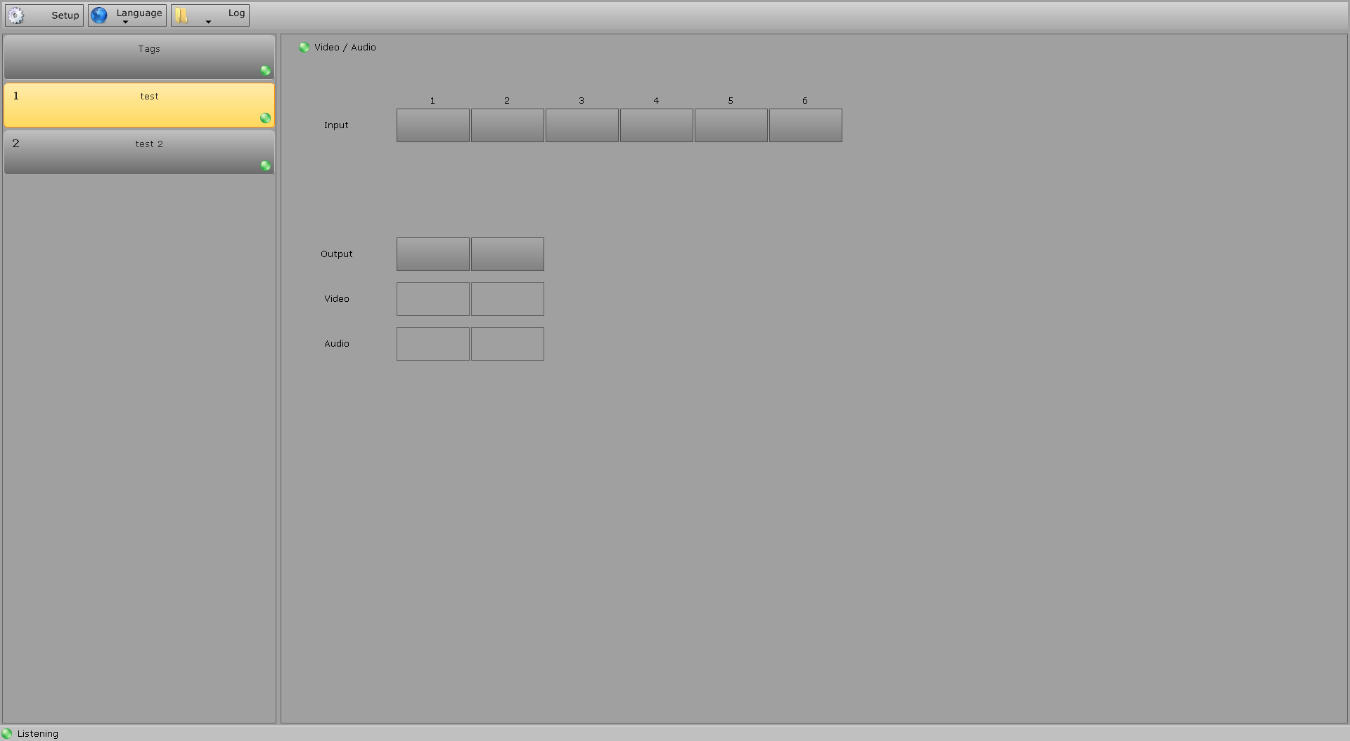Click the Video / Audio status indicator

coord(304,47)
